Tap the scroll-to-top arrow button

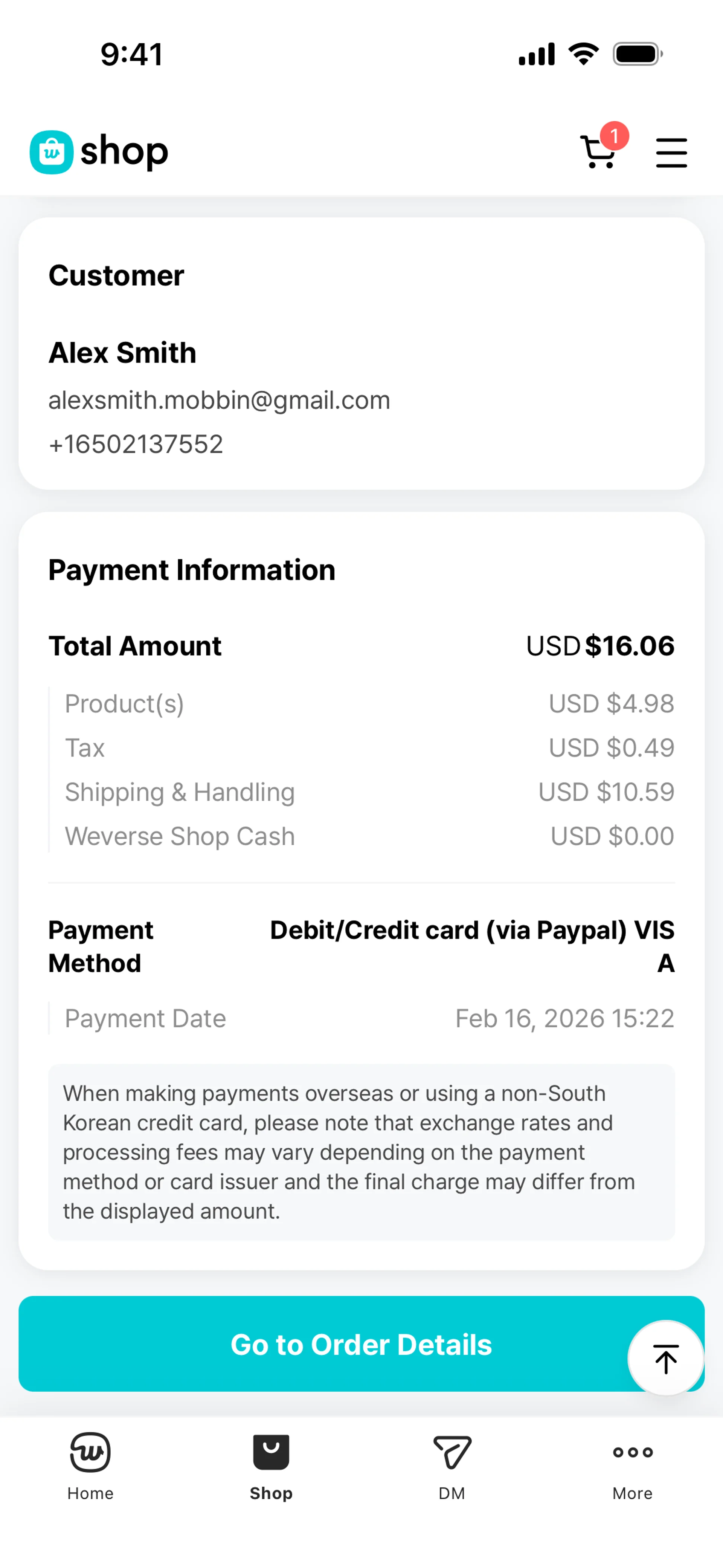[x=665, y=1358]
